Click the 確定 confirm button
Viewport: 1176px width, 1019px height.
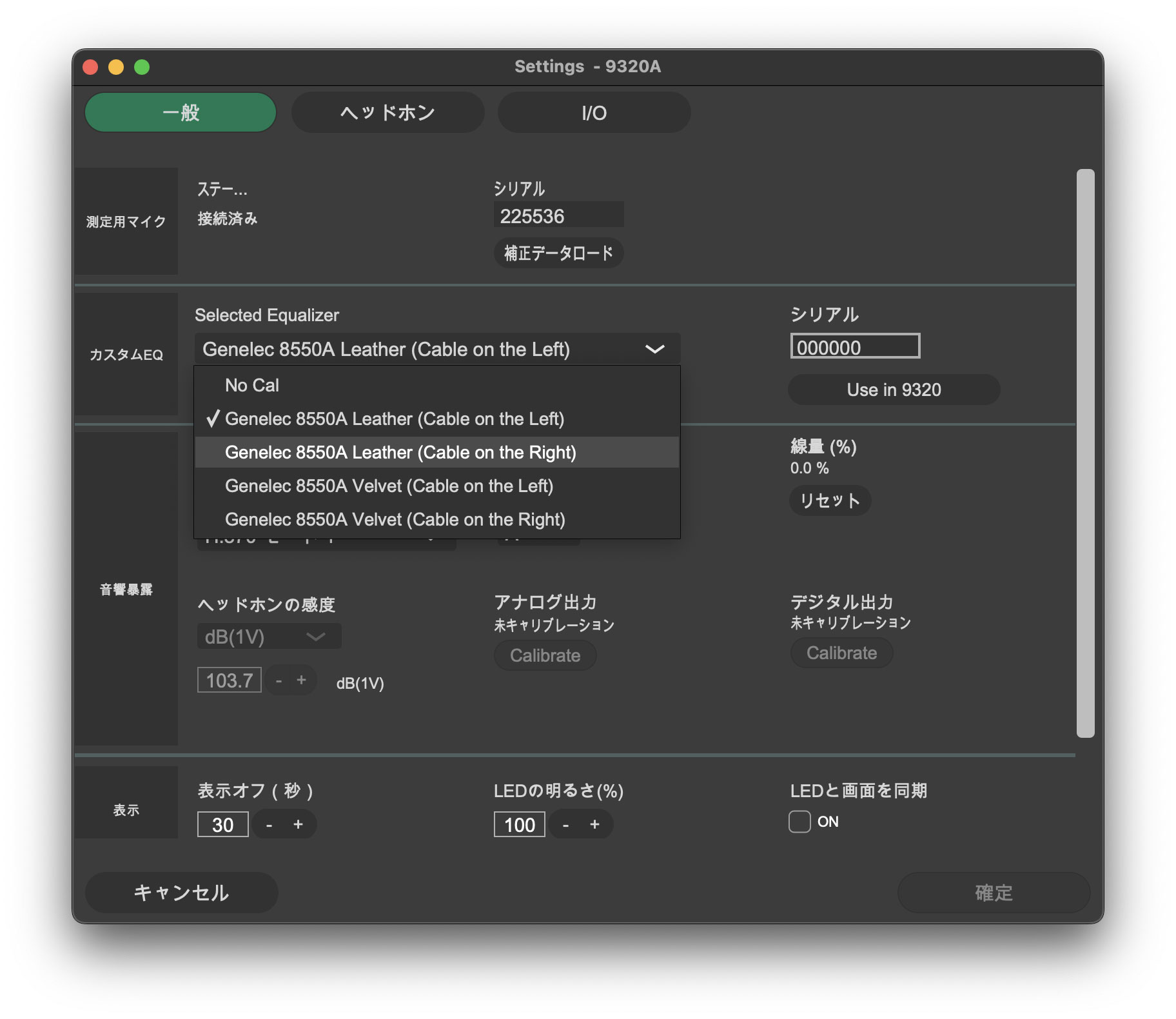click(x=994, y=893)
